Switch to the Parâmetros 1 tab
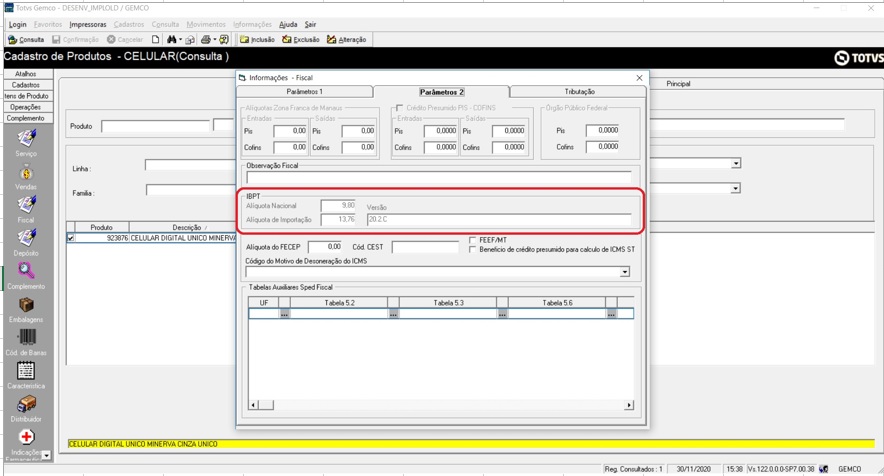Viewport: 884px width, 476px height. [x=304, y=91]
